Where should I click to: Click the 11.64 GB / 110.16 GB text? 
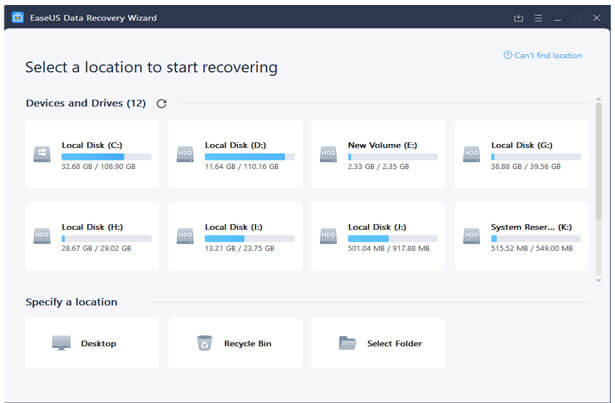pos(242,166)
